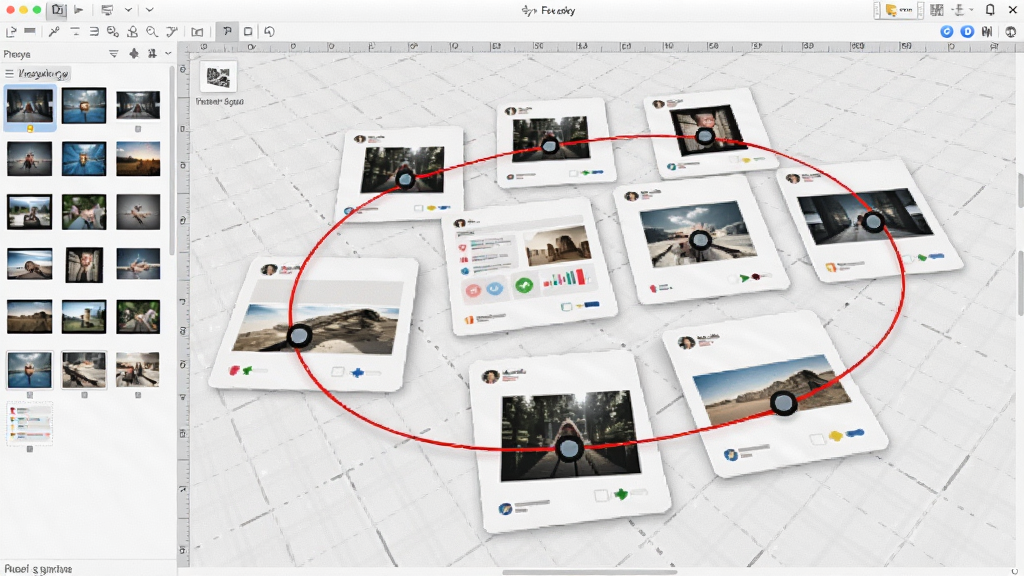Viewport: 1024px width, 576px height.
Task: Toggle the checkbox on the center dashboard card
Action: [566, 306]
